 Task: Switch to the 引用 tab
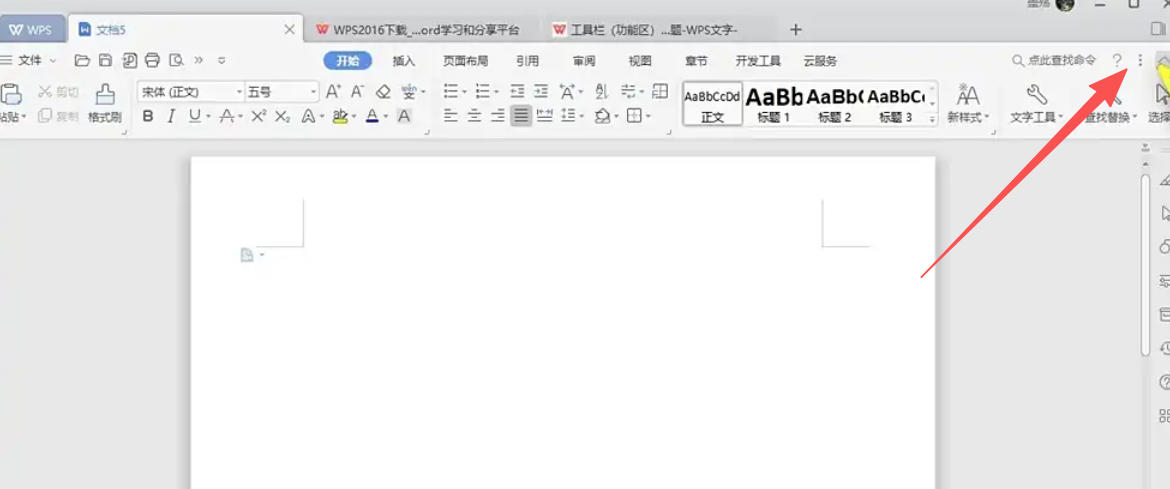[x=528, y=61]
